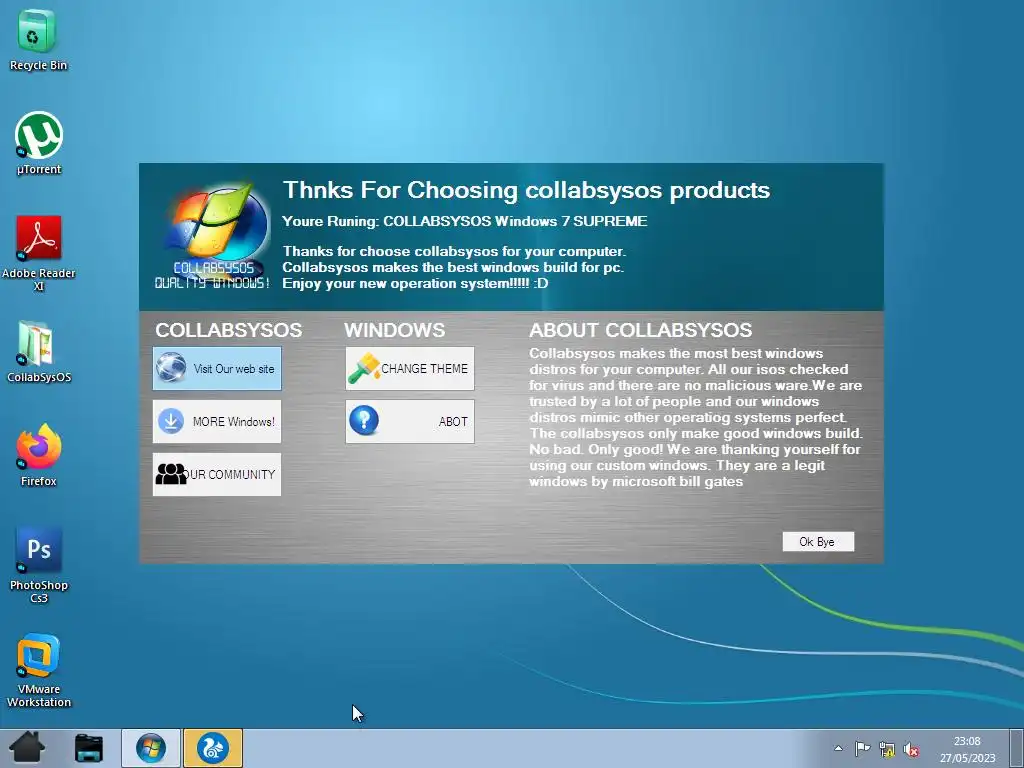Open the OUR COMMUNITY button
Screen dimensions: 1024x768
(217, 474)
